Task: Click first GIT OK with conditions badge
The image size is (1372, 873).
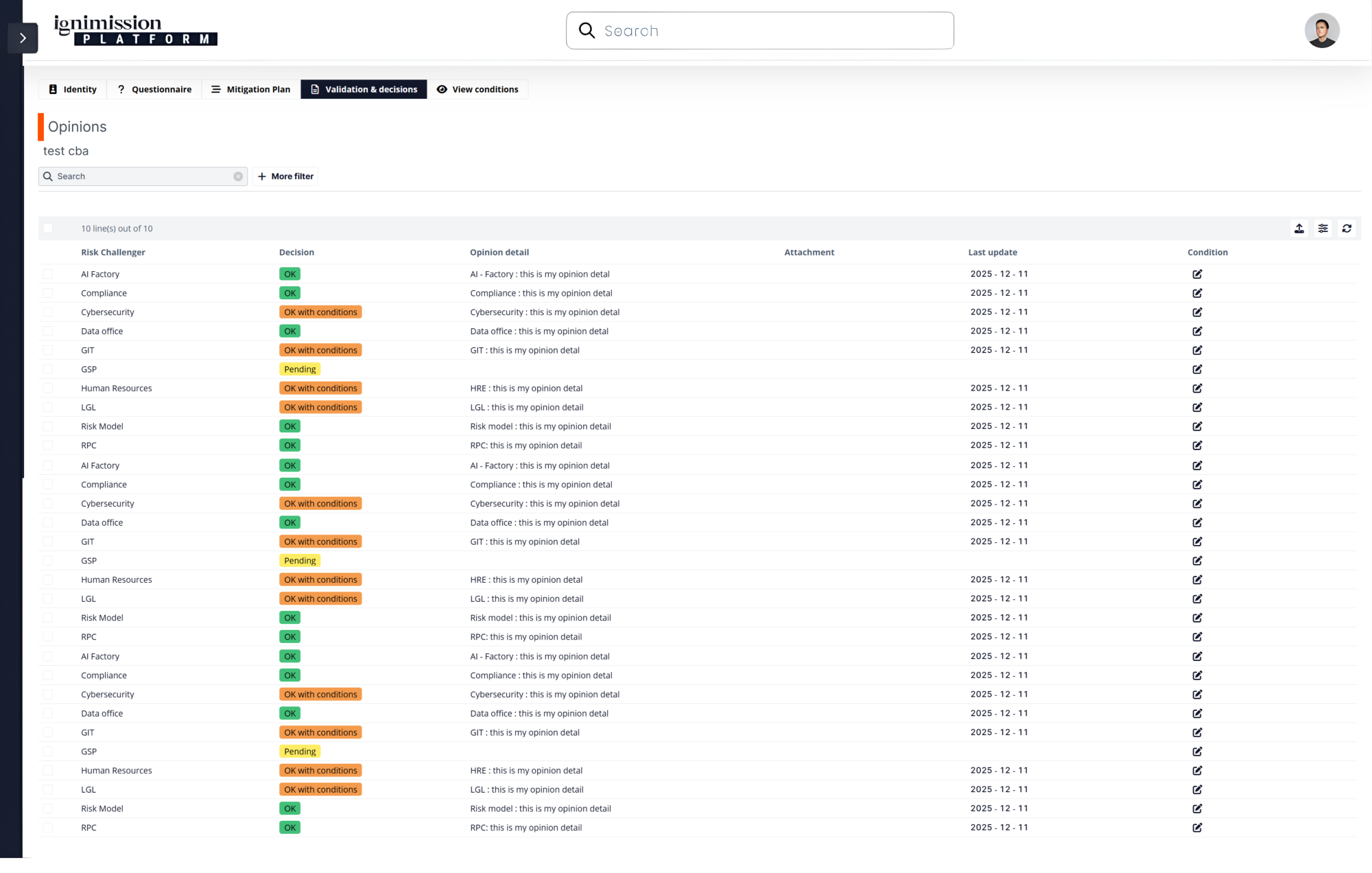Action: tap(320, 350)
